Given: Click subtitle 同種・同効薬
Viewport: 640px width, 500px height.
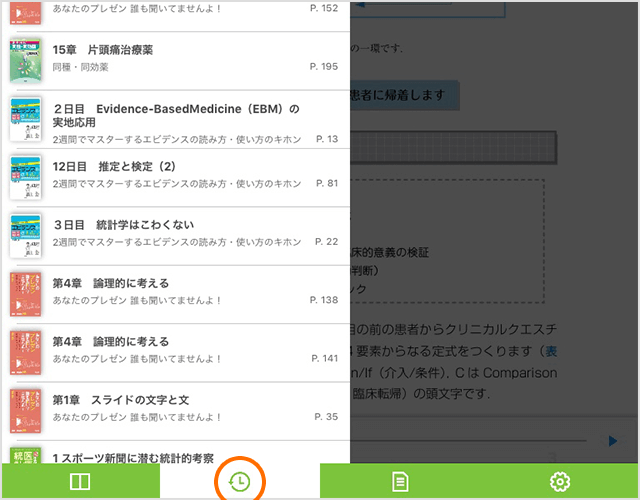Looking at the screenshot, I should click(x=80, y=67).
